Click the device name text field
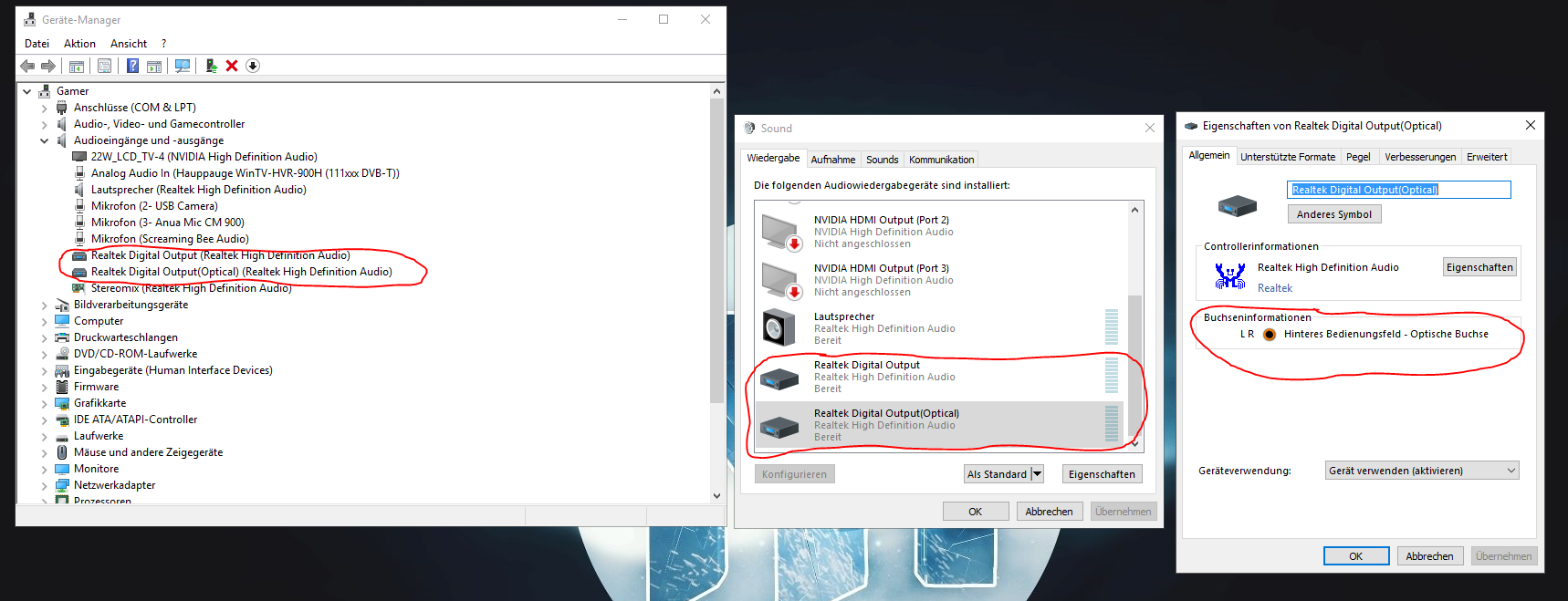The width and height of the screenshot is (1568, 601). click(1397, 190)
